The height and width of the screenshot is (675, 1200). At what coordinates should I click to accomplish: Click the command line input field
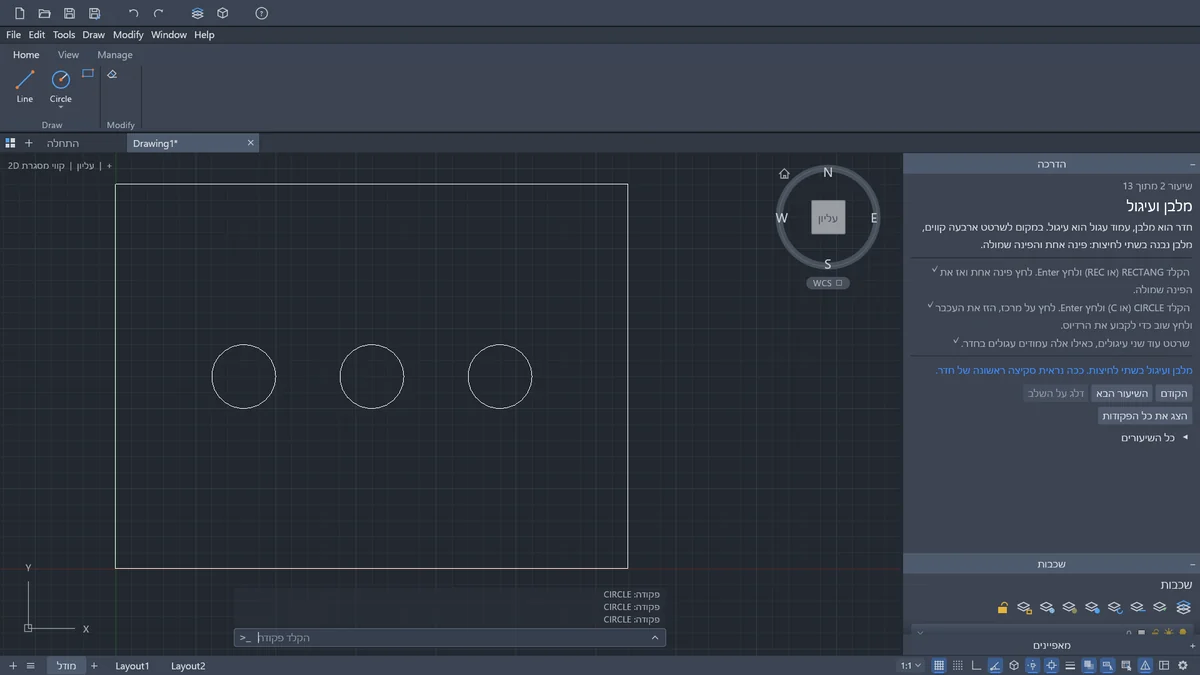pyautogui.click(x=450, y=638)
